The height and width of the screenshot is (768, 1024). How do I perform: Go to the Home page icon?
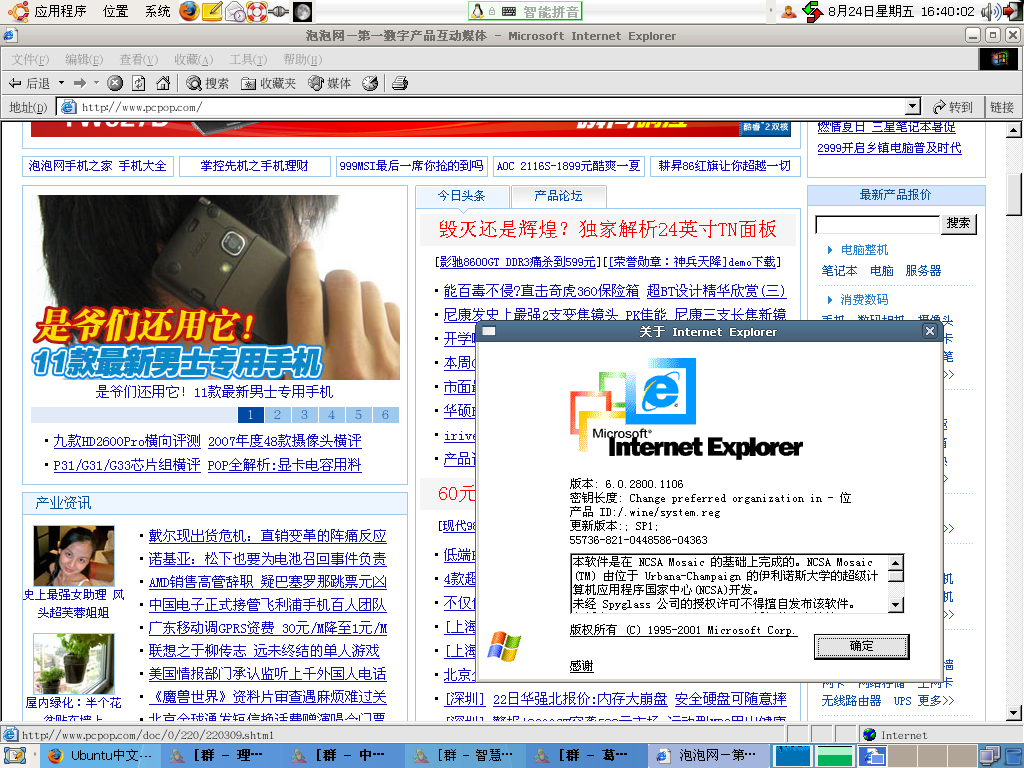coord(163,83)
